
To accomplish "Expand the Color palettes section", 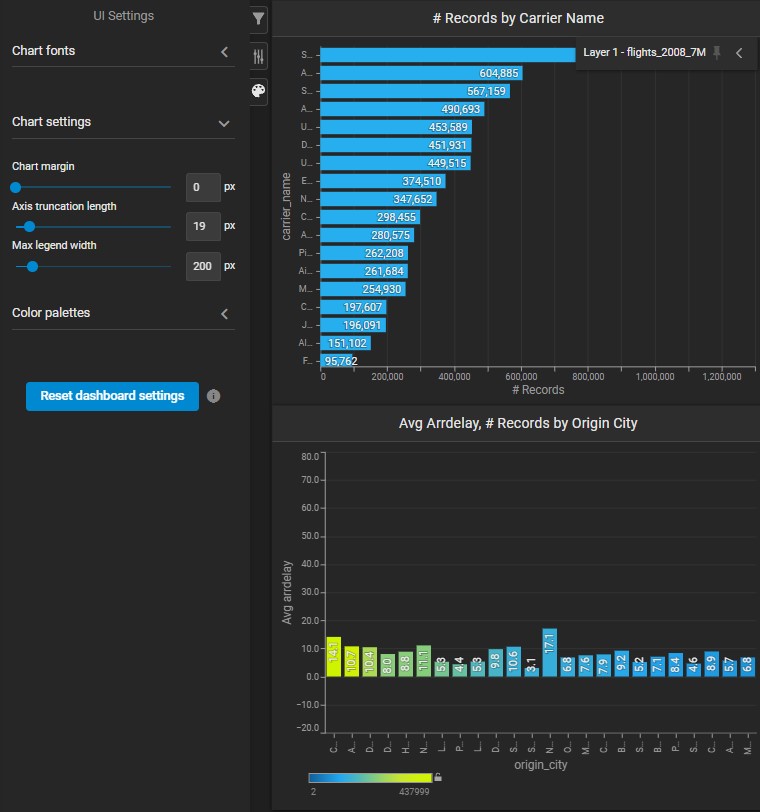I will pos(224,313).
